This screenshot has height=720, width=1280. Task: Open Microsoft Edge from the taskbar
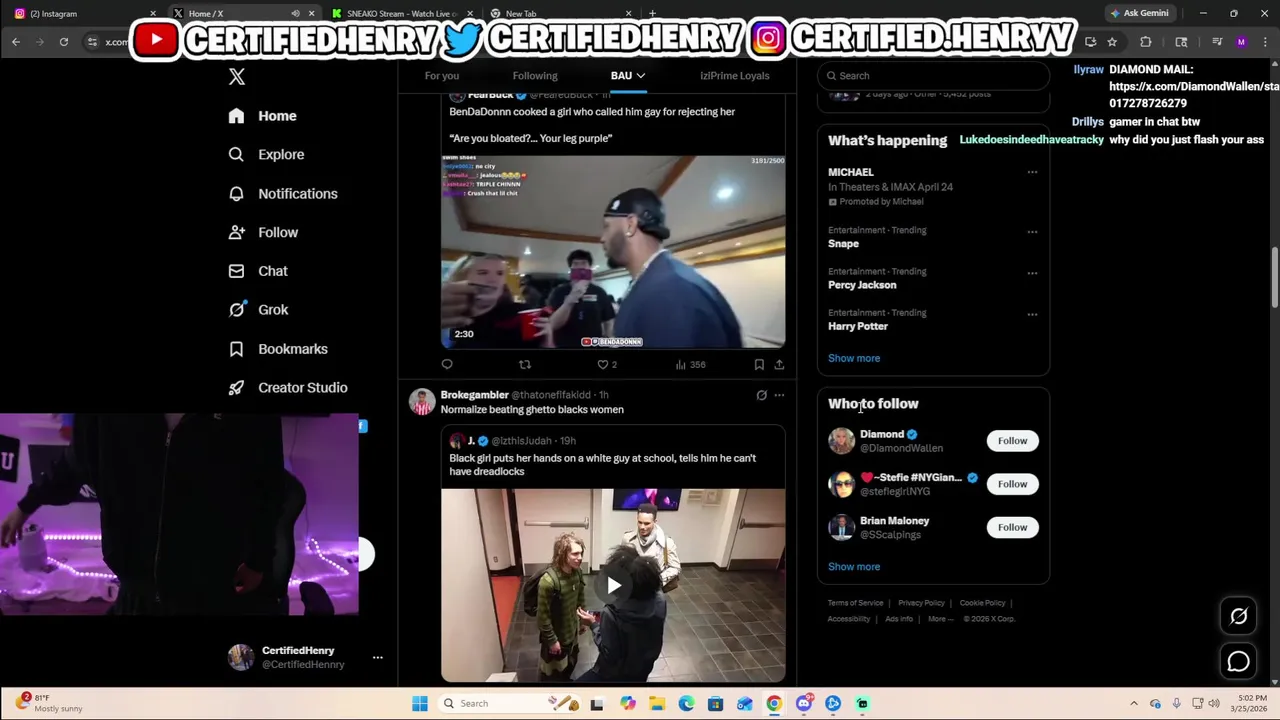tap(686, 704)
